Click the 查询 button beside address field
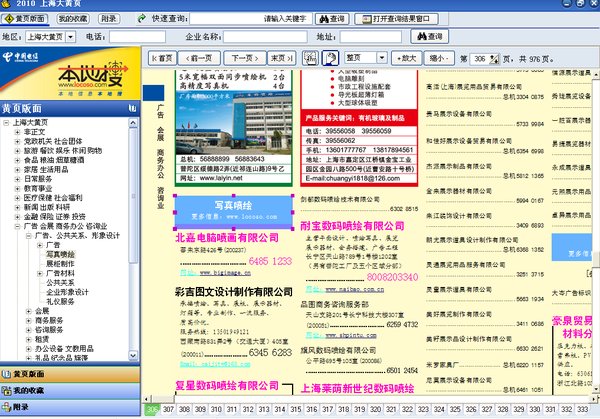Image resolution: width=600 pixels, height=419 pixels. [x=429, y=37]
